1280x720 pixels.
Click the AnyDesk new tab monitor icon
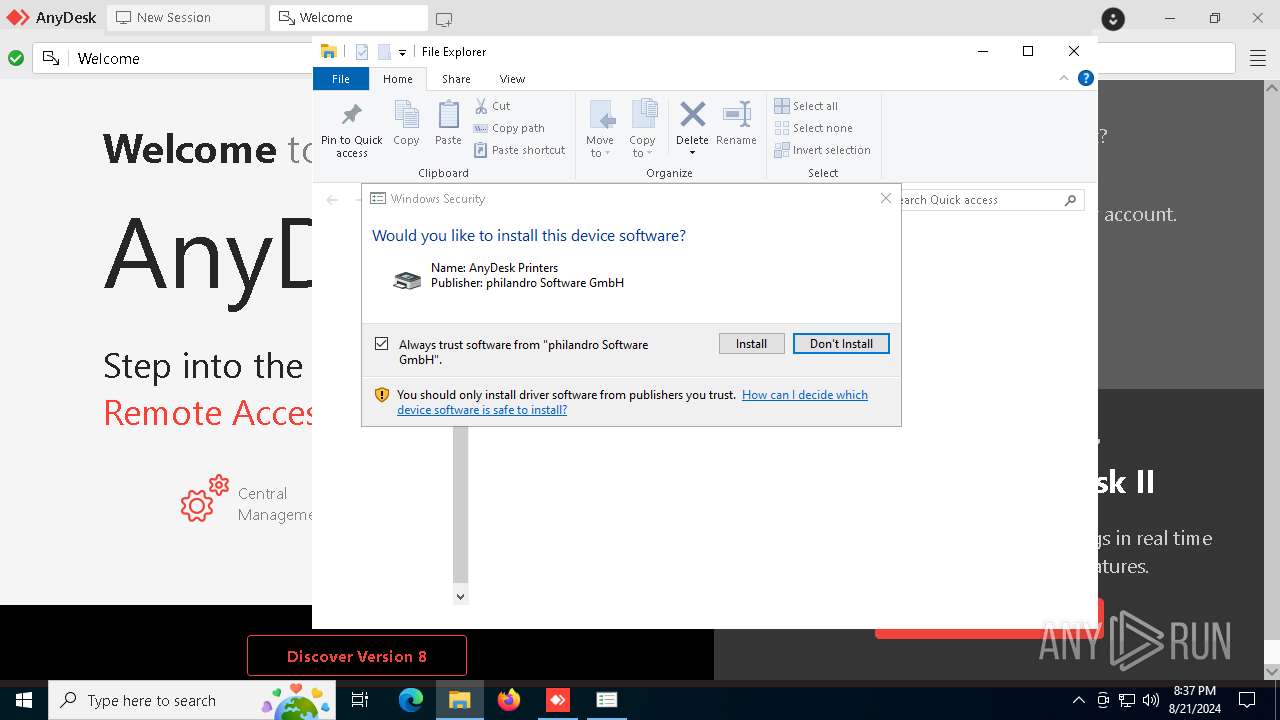pyautogui.click(x=444, y=18)
